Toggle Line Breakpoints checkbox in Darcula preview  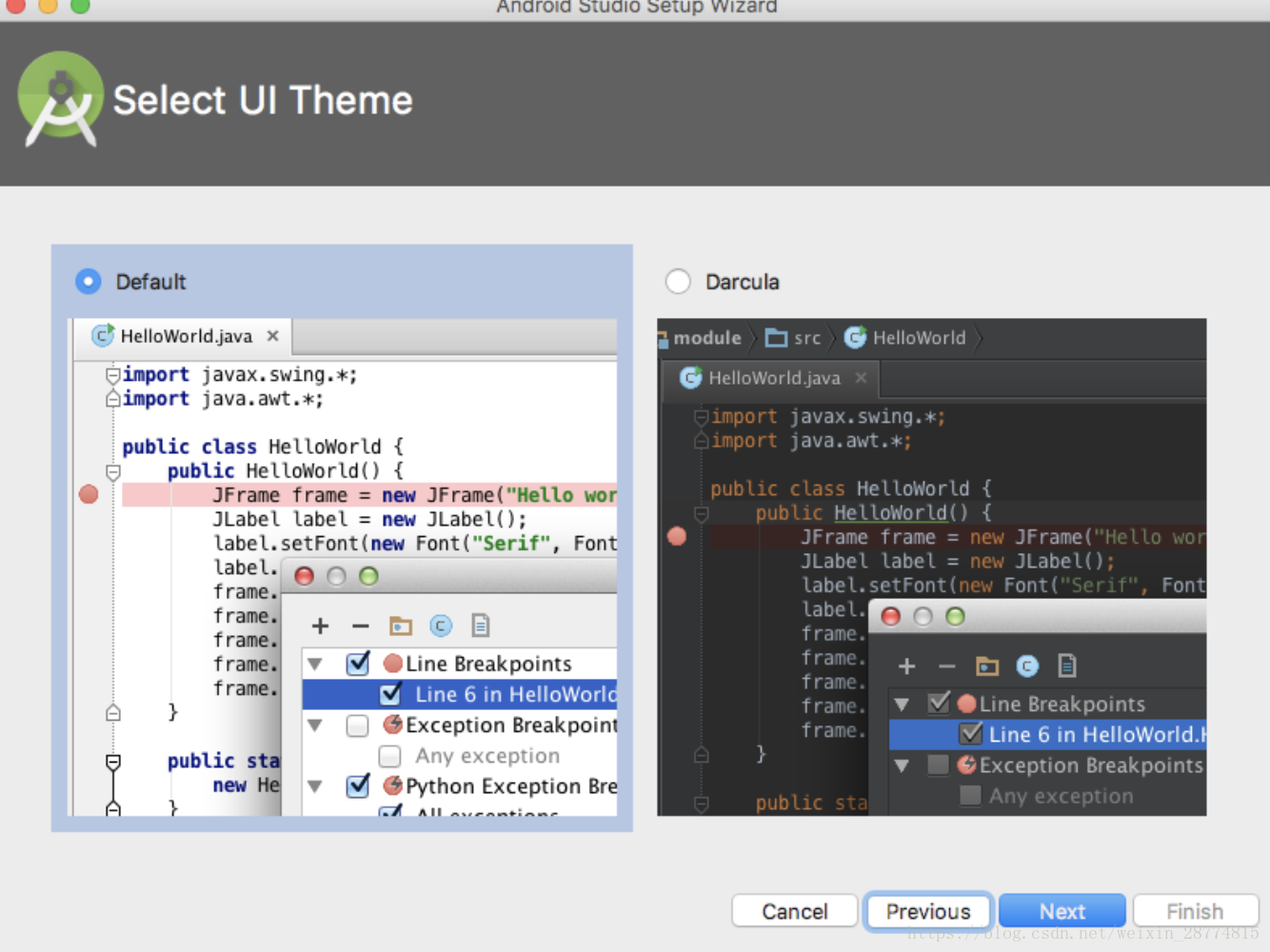(939, 704)
